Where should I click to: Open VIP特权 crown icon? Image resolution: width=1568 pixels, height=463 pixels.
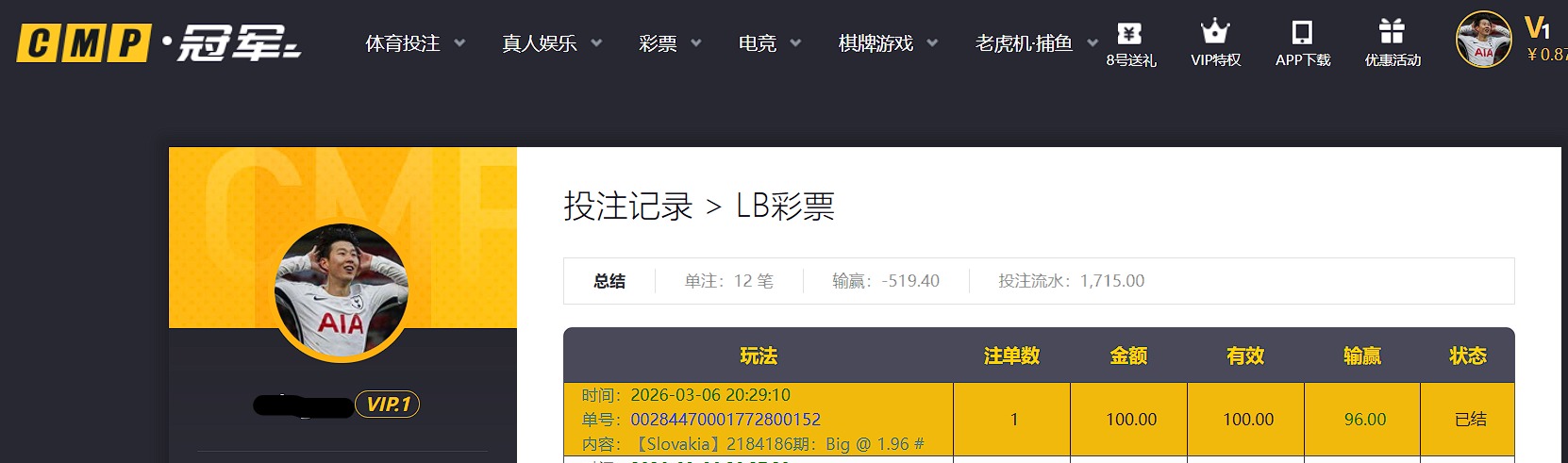tap(1215, 32)
